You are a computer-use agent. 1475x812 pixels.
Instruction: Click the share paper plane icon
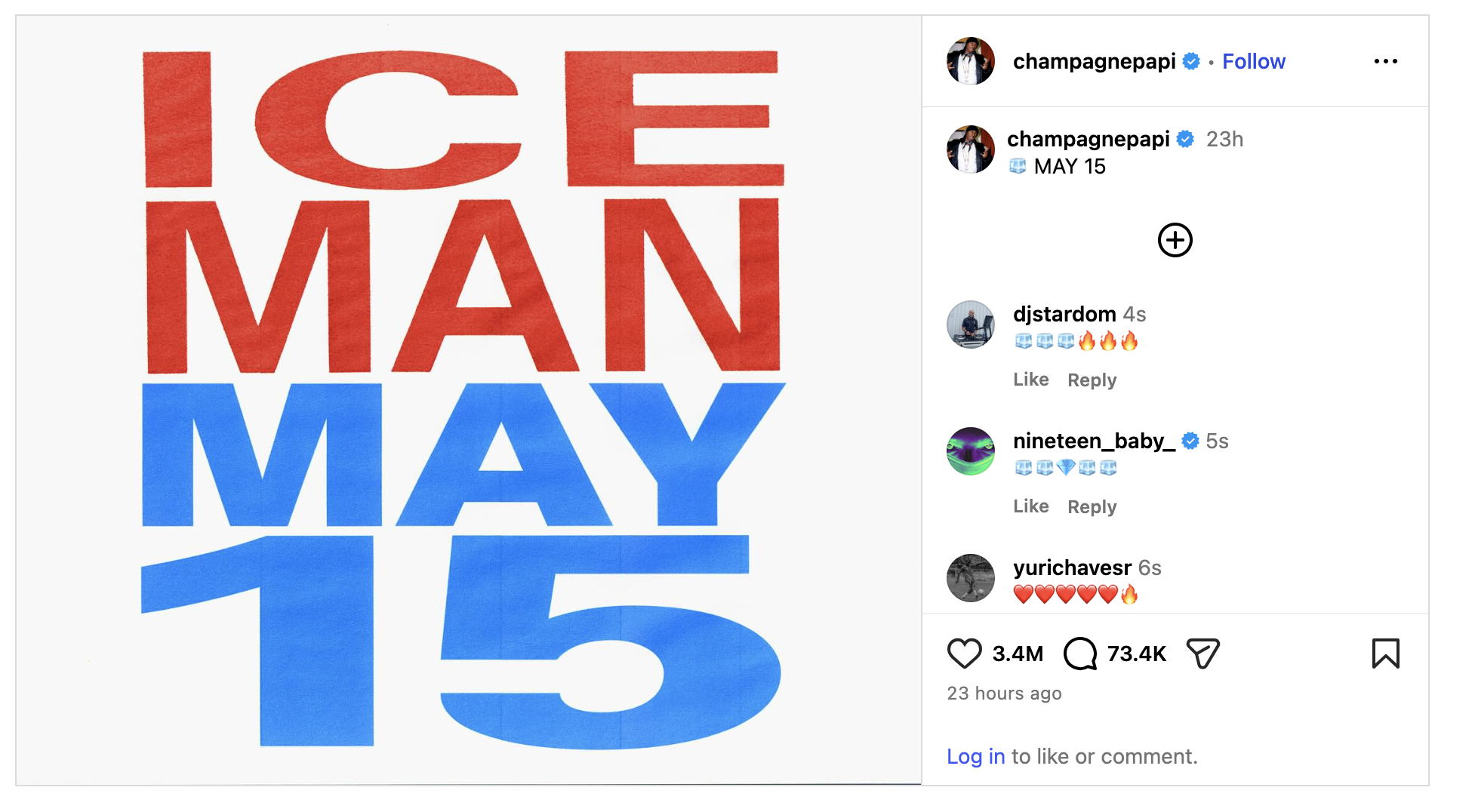(1202, 654)
